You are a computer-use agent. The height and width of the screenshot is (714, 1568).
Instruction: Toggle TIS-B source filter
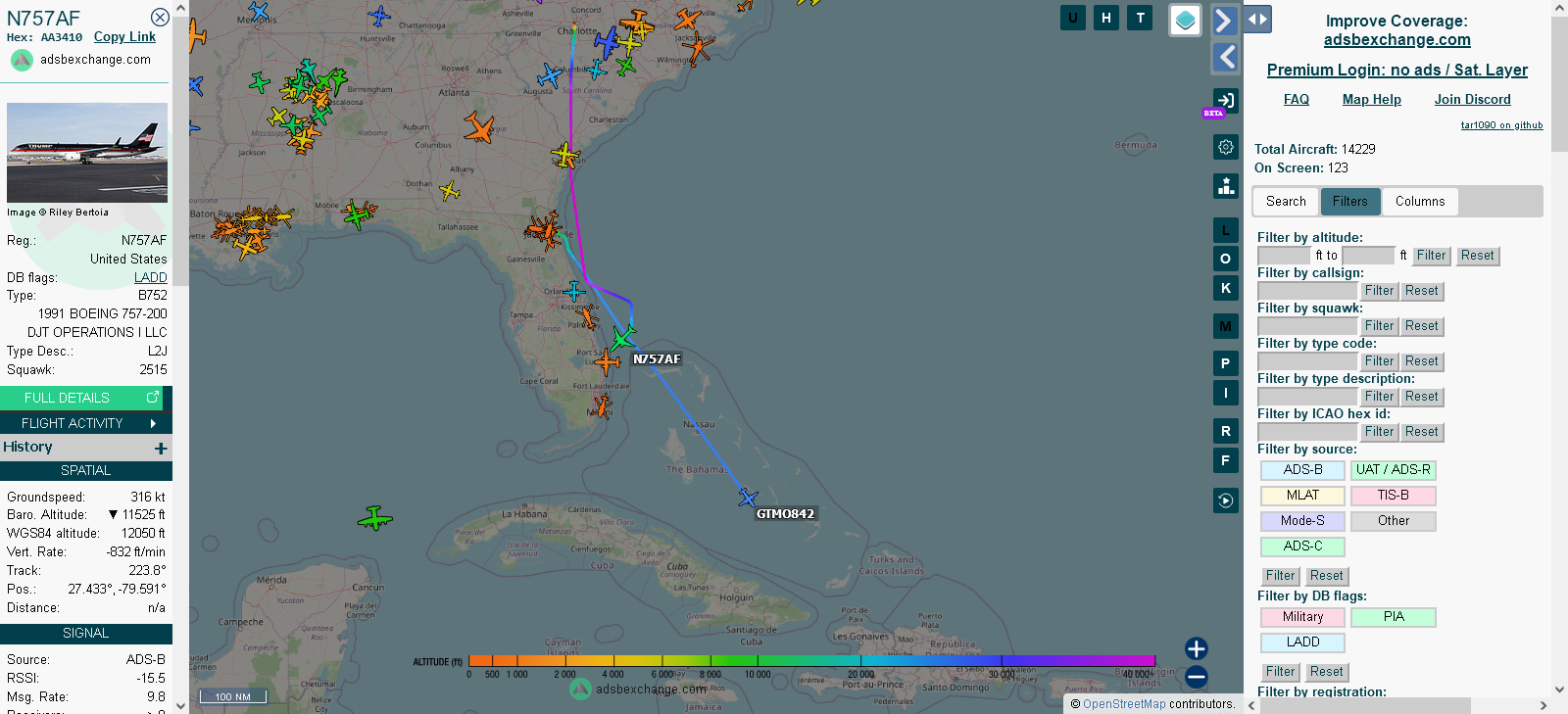pos(1393,496)
